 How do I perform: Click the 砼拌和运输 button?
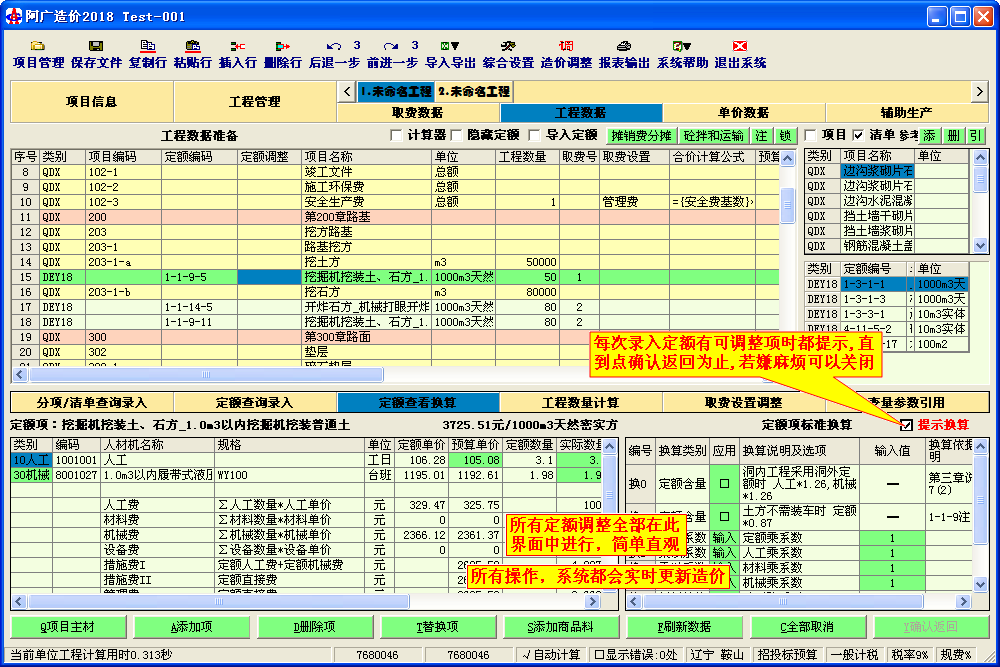[x=713, y=136]
